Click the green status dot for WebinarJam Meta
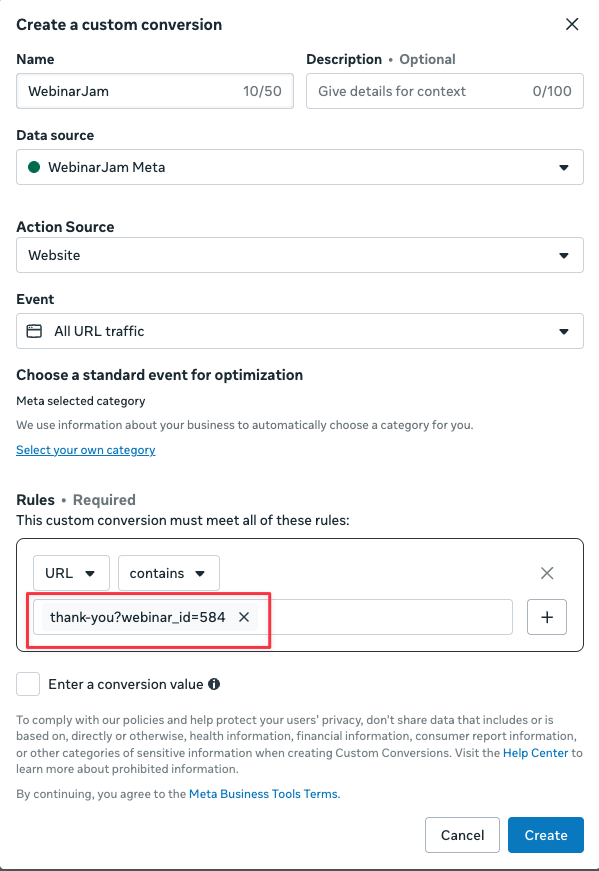 (x=30, y=167)
